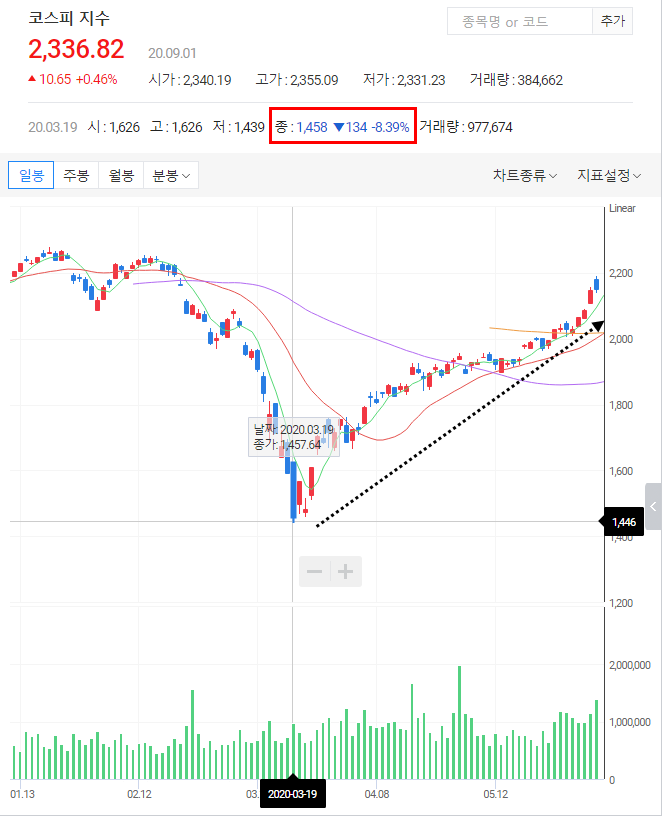The image size is (664, 821).
Task: Click the 거래량 384,662 value
Action: (516, 80)
